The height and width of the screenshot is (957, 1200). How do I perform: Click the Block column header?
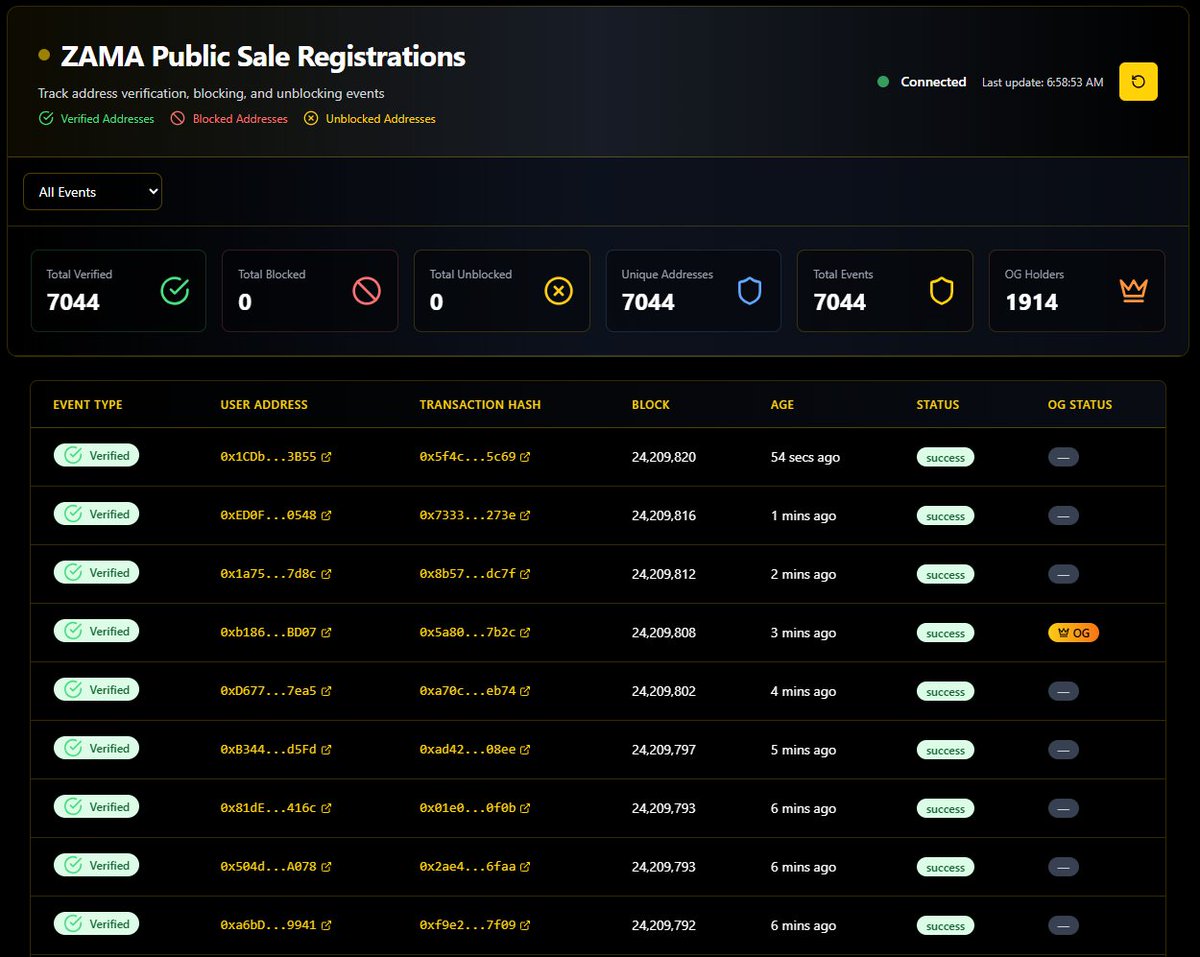coord(651,405)
